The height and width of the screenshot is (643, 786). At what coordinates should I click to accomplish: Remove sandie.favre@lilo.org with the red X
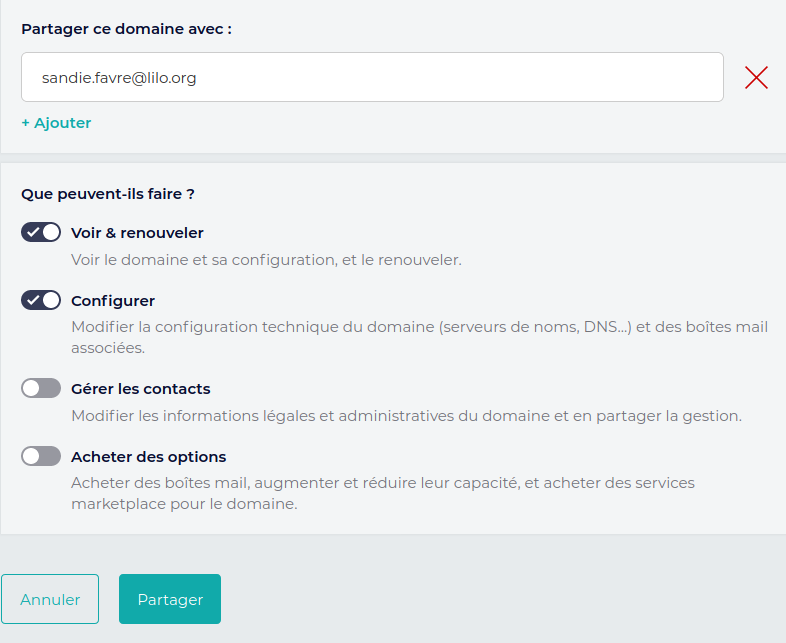[x=756, y=78]
